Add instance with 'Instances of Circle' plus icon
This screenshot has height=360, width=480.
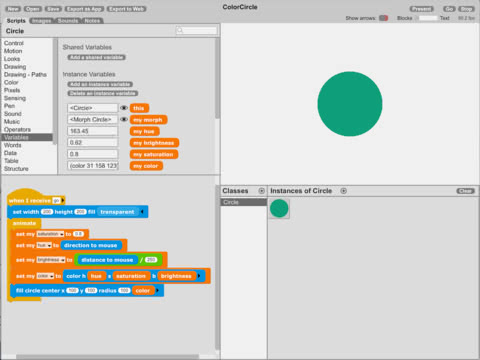tap(344, 191)
